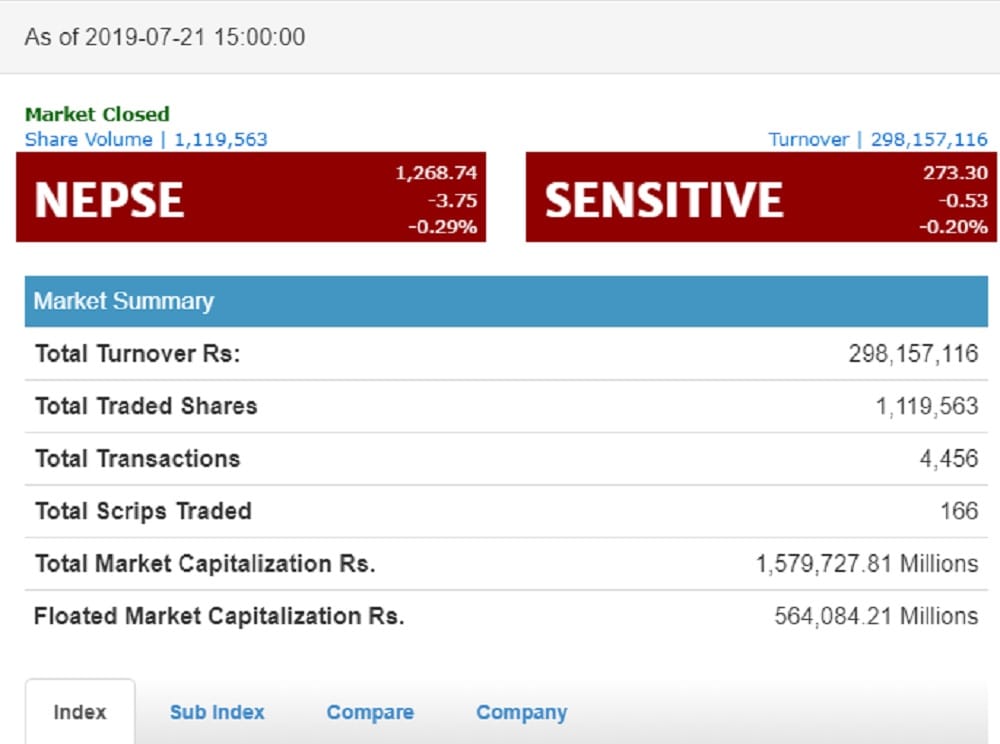1000x744 pixels.
Task: Click the SENSITIVE value 273.30
Action: (955, 172)
